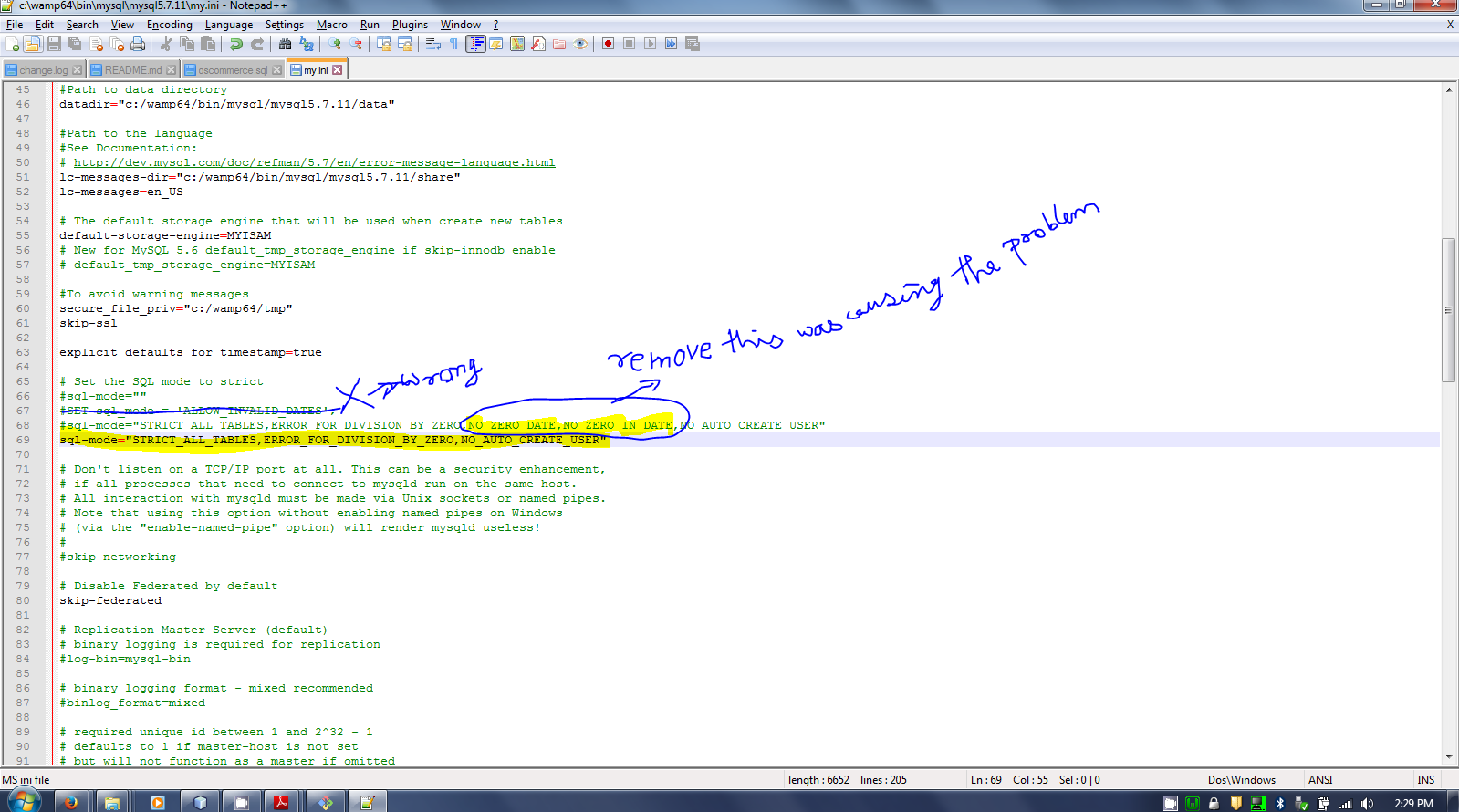Screen dimensions: 1459x812
Task: Switch to the oscommerce.sql tab
Action: [233, 70]
